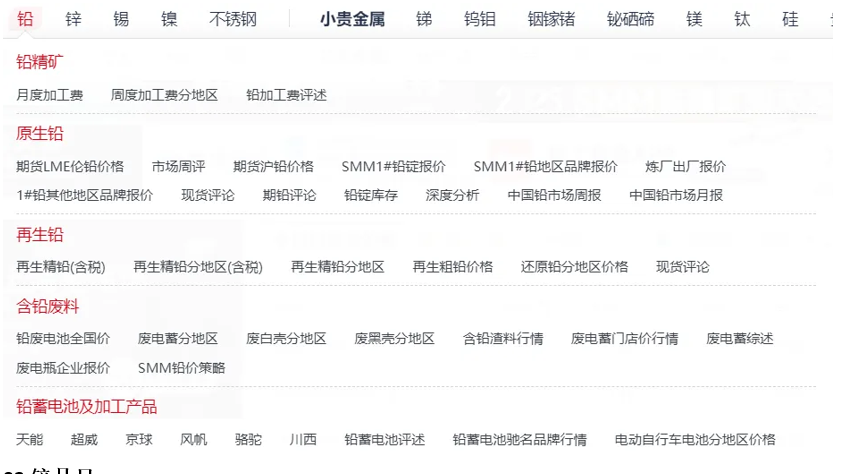Switch to the 锌 tab

coord(73,19)
